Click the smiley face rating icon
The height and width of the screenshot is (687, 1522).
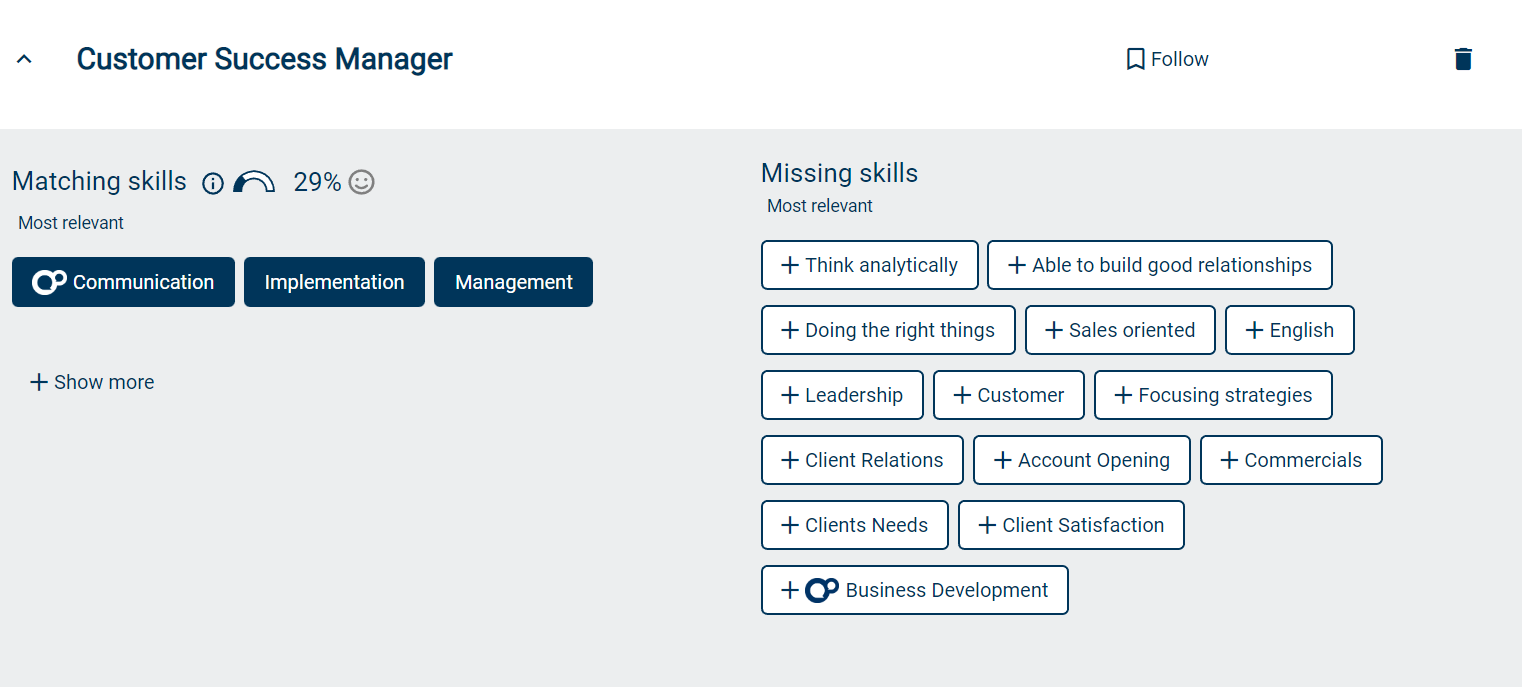click(362, 182)
